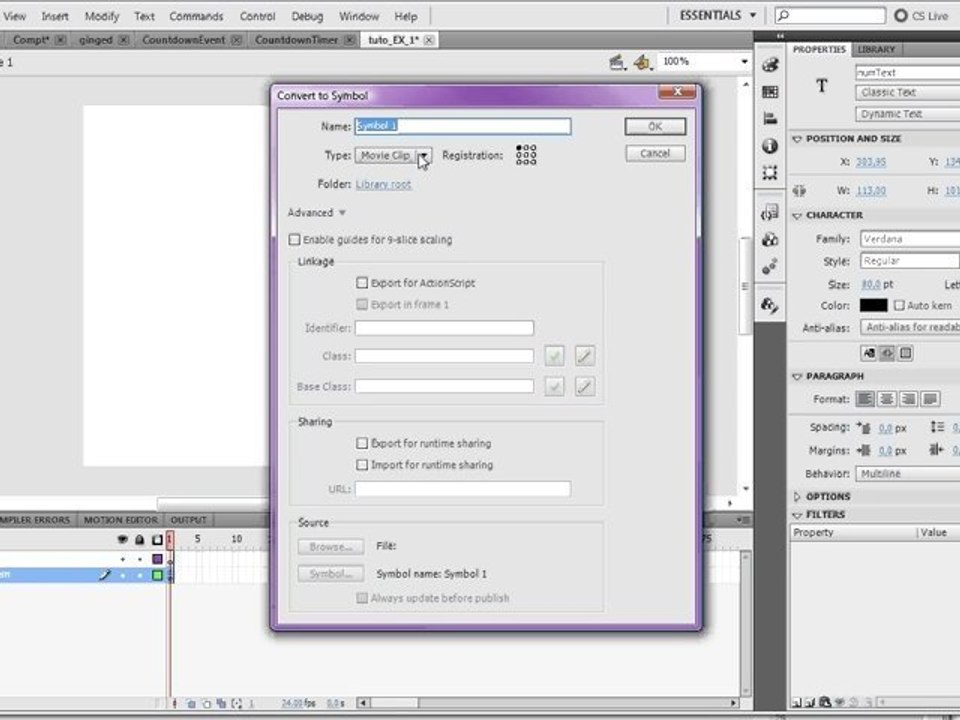
Task: Click OK in Convert to Symbol dialog
Action: click(655, 126)
